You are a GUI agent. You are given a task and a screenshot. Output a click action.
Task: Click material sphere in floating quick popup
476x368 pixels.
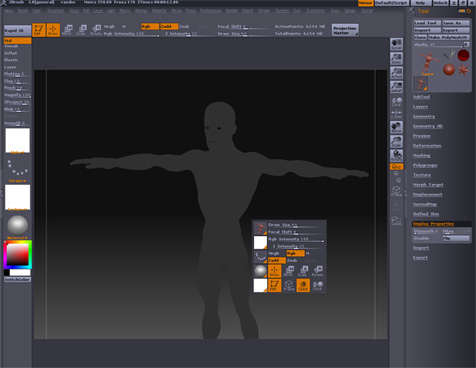260,271
